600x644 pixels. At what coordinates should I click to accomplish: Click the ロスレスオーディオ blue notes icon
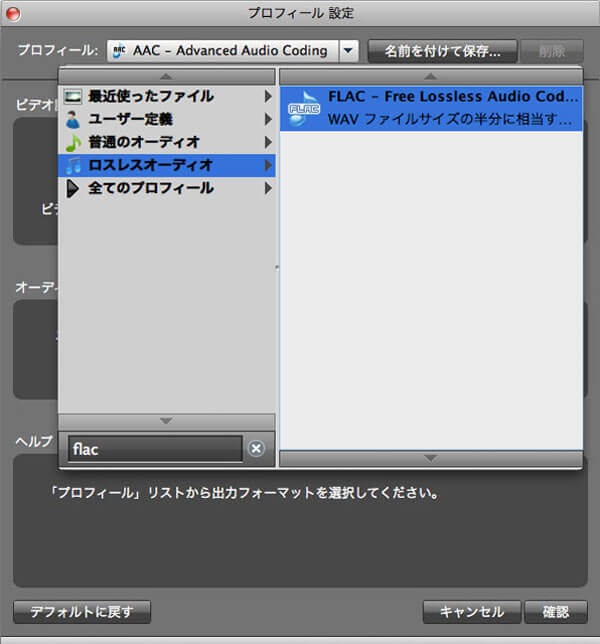(x=74, y=166)
